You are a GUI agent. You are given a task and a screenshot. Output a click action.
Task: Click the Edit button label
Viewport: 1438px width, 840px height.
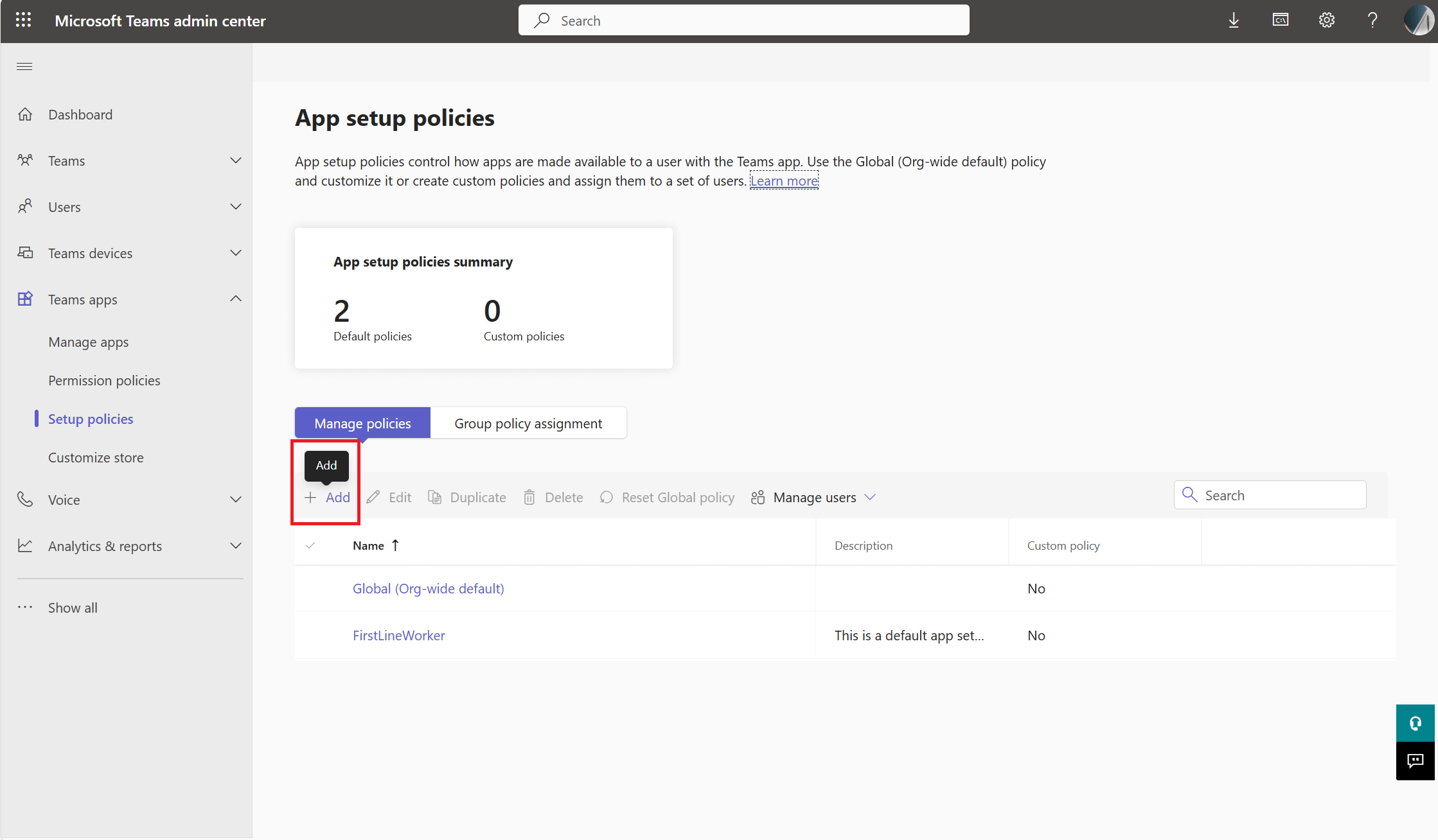(x=400, y=498)
